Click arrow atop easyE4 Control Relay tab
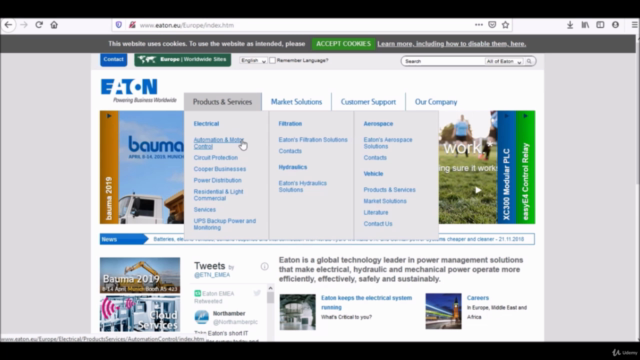Image resolution: width=640 pixels, height=360 pixels. click(525, 116)
